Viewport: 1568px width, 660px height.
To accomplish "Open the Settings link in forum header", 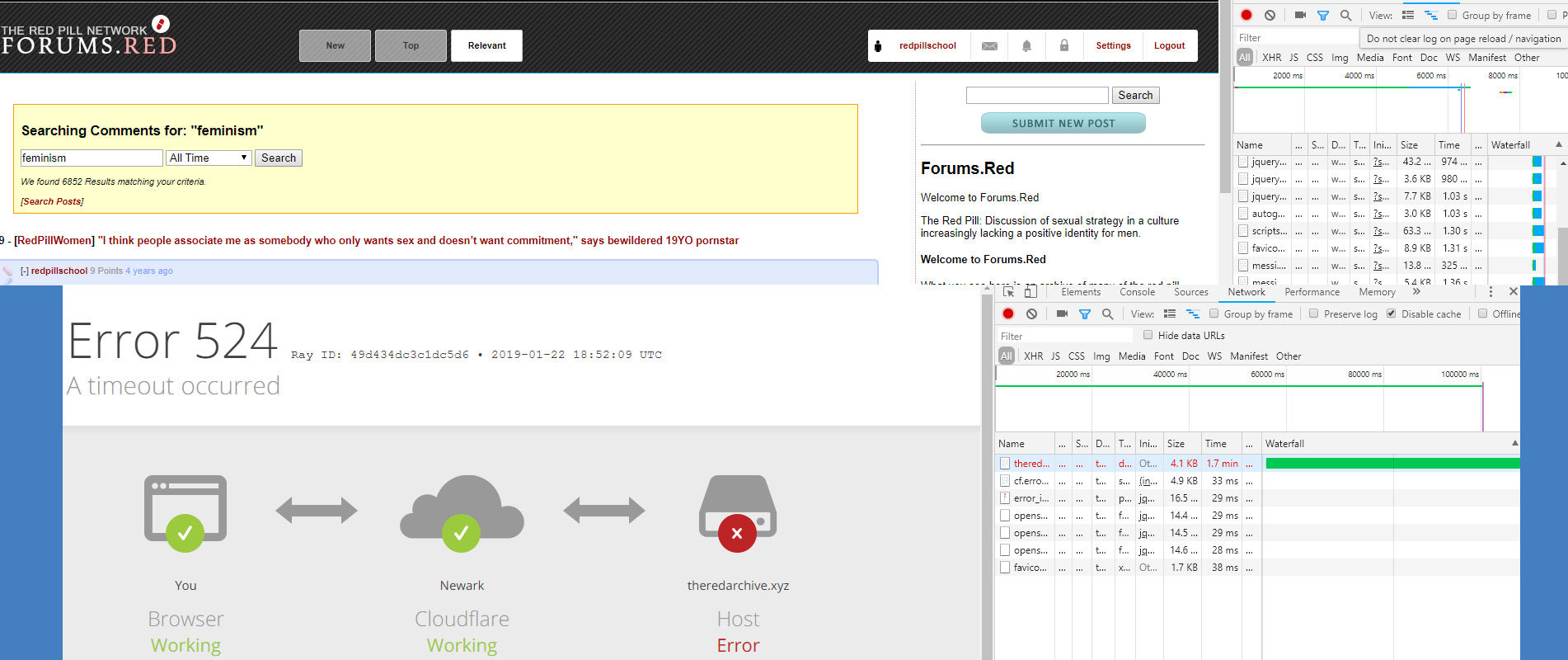I will [x=1114, y=46].
